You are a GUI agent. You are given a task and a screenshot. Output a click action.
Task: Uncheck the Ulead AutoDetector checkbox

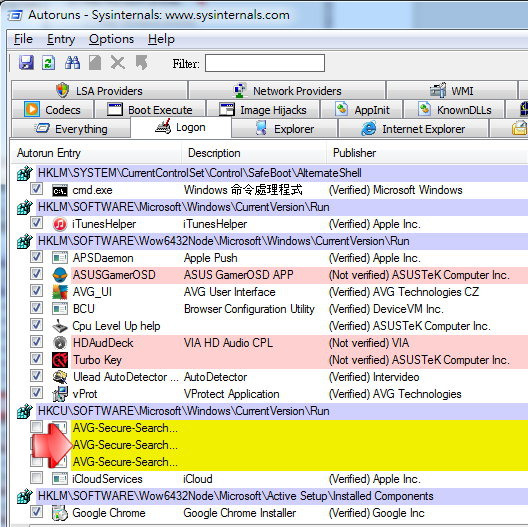(x=36, y=375)
